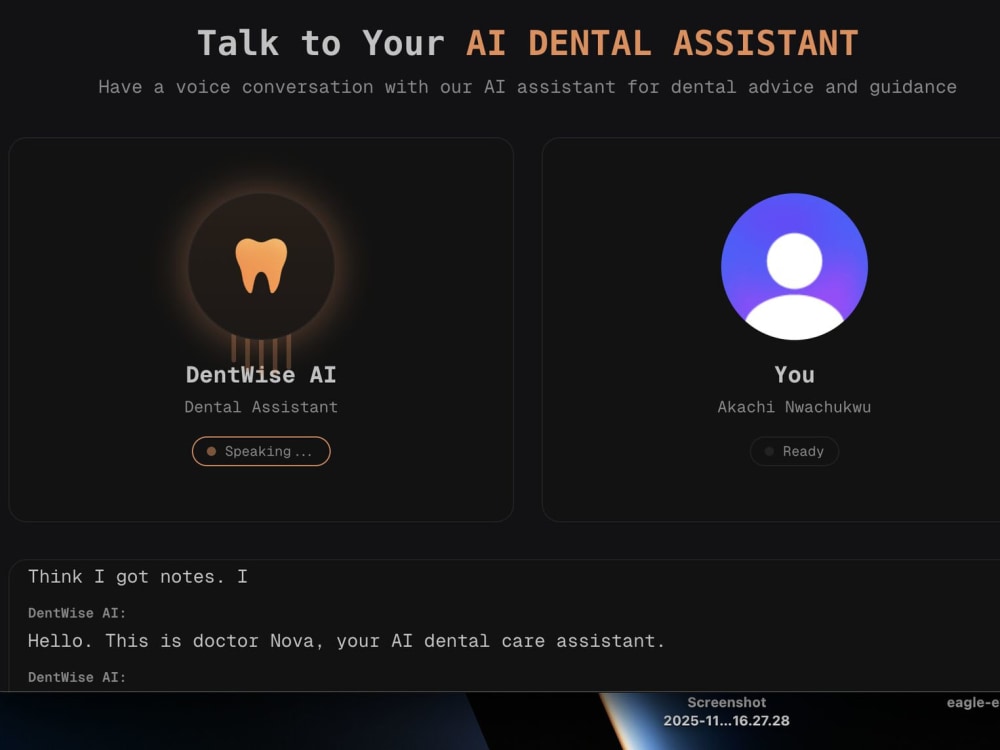Click the audio wave bars under avatar
1000x750 pixels.
click(261, 351)
